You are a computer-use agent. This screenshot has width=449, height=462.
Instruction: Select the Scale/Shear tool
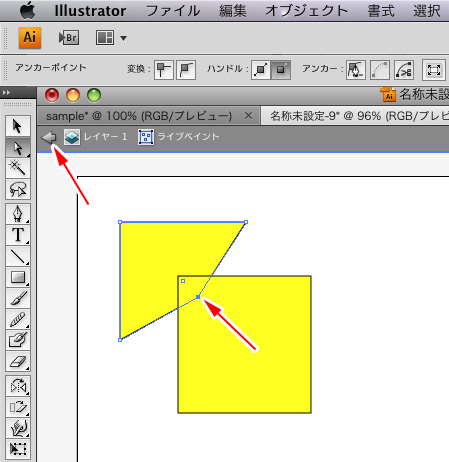coord(18,407)
